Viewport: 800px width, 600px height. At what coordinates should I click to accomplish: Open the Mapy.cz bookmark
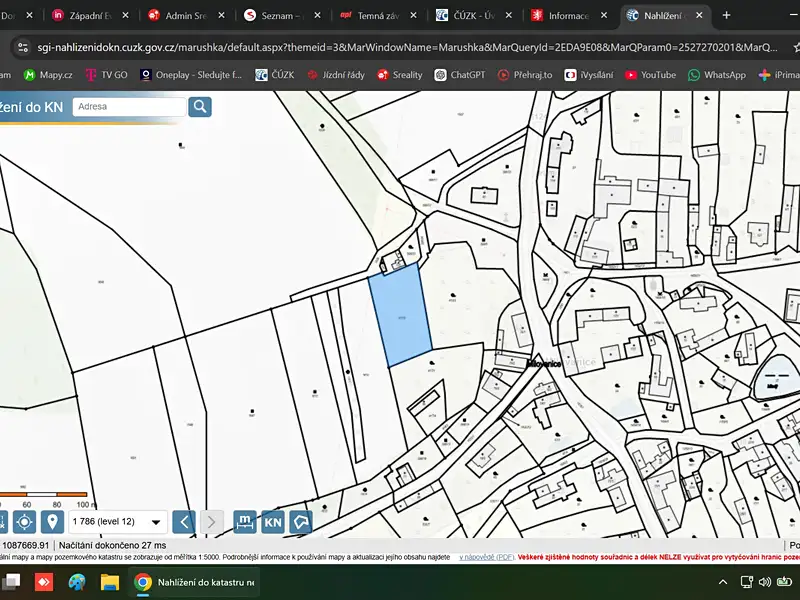(48, 75)
